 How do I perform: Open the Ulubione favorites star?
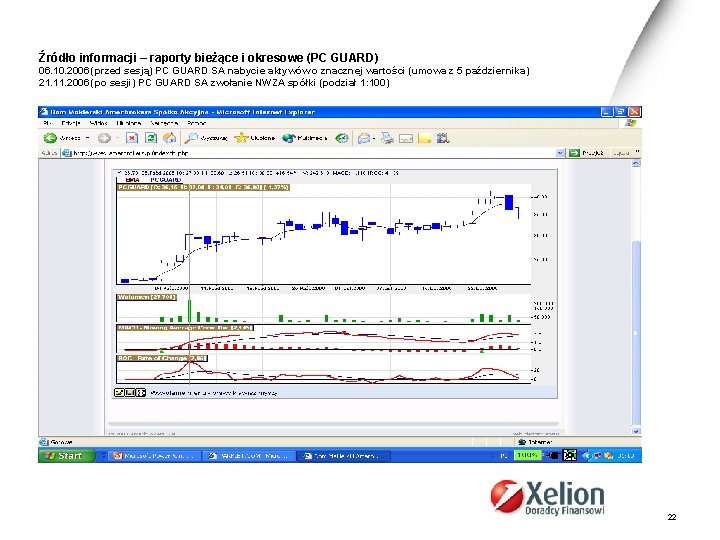coord(255,138)
